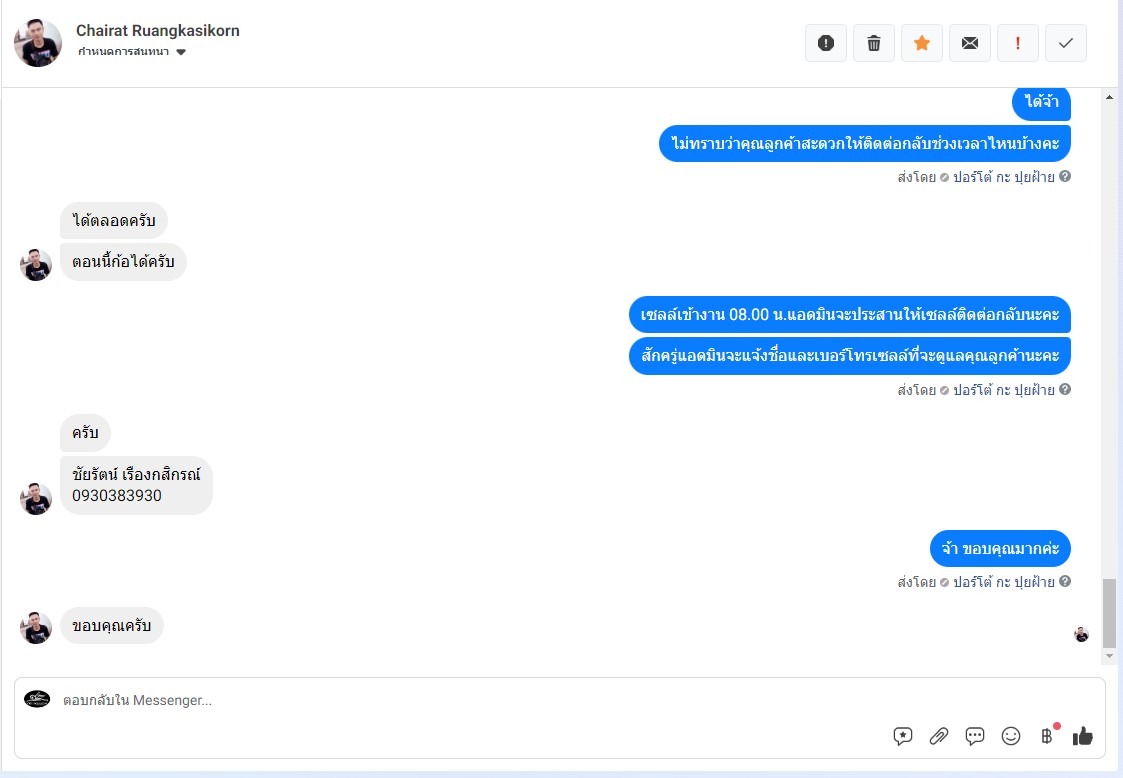This screenshot has height=778, width=1123.
Task: Toggle the orange star follow-up flag
Action: (922, 43)
